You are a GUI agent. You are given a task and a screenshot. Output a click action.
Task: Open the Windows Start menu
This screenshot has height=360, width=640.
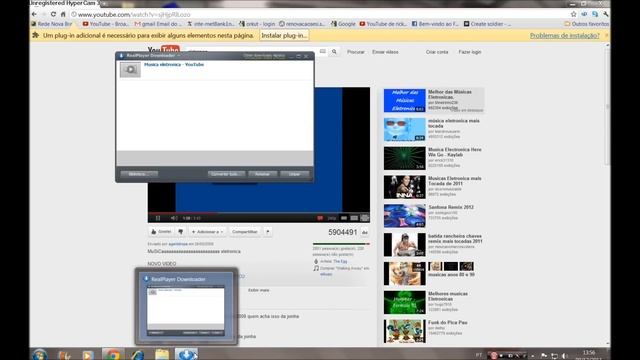(x=40, y=355)
